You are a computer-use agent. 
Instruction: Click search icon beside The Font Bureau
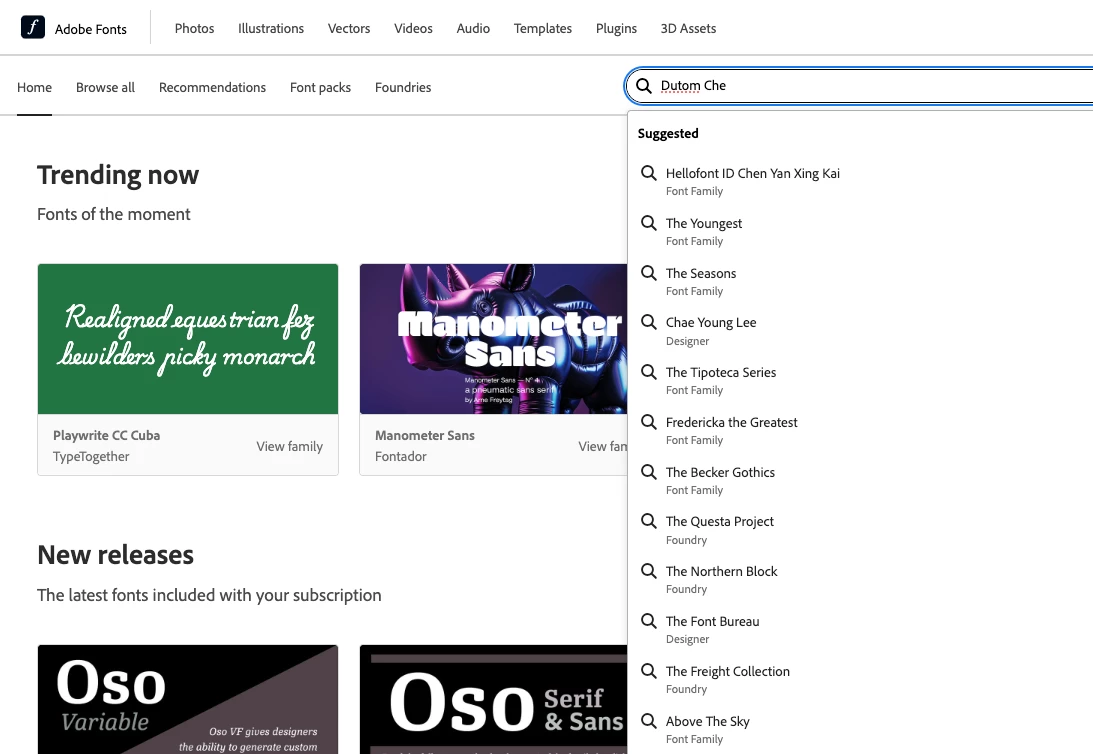pos(649,621)
